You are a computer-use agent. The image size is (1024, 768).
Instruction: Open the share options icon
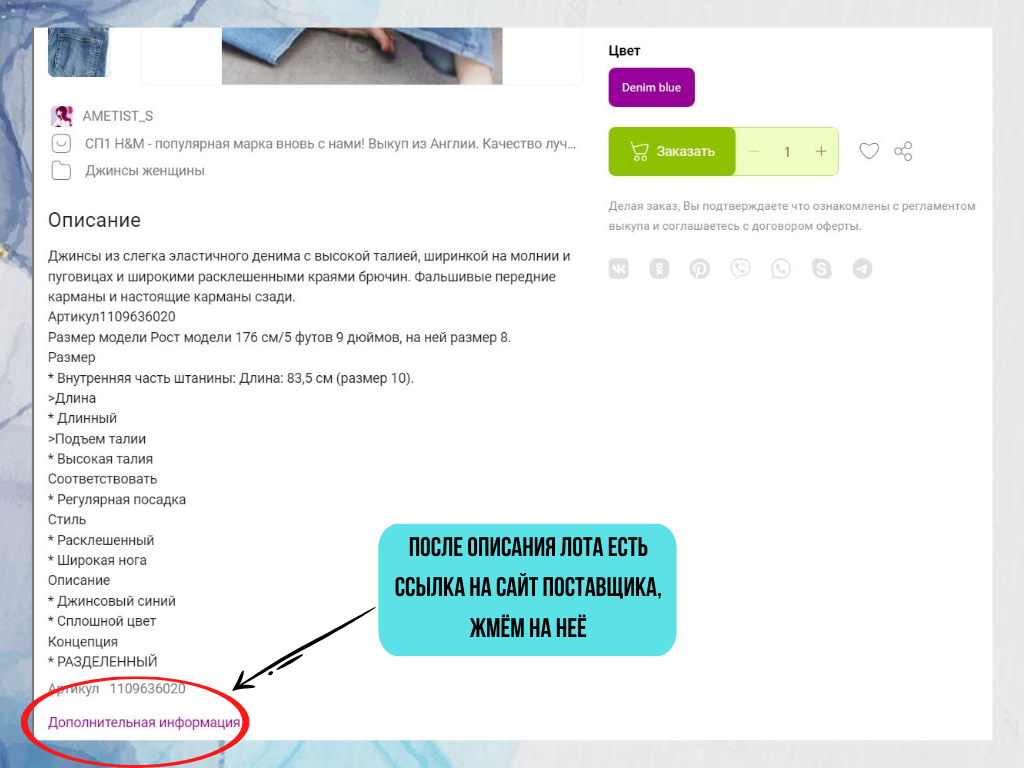click(x=903, y=152)
